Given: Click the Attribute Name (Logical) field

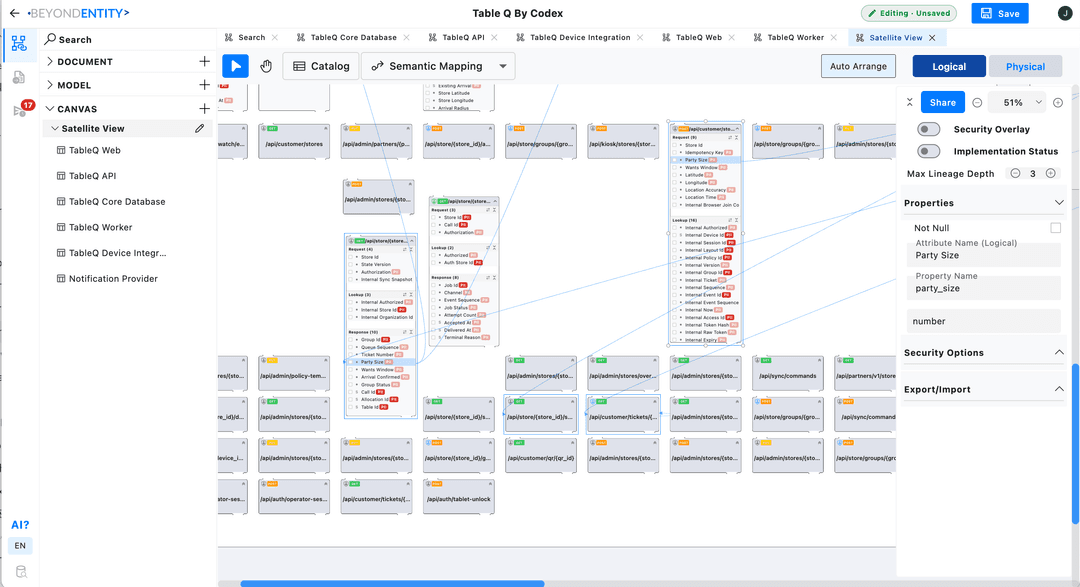Looking at the screenshot, I should [x=984, y=255].
